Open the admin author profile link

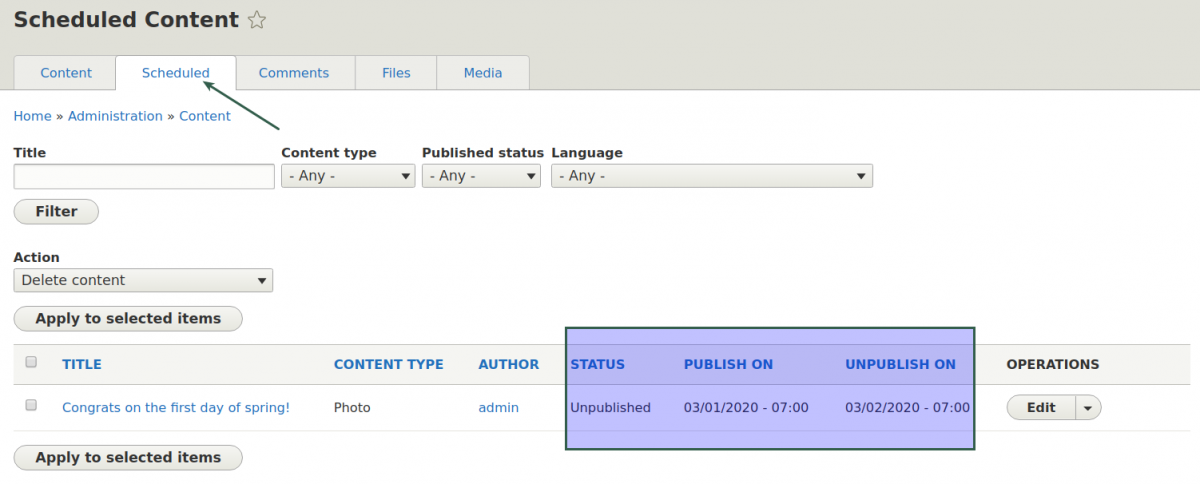click(x=498, y=407)
